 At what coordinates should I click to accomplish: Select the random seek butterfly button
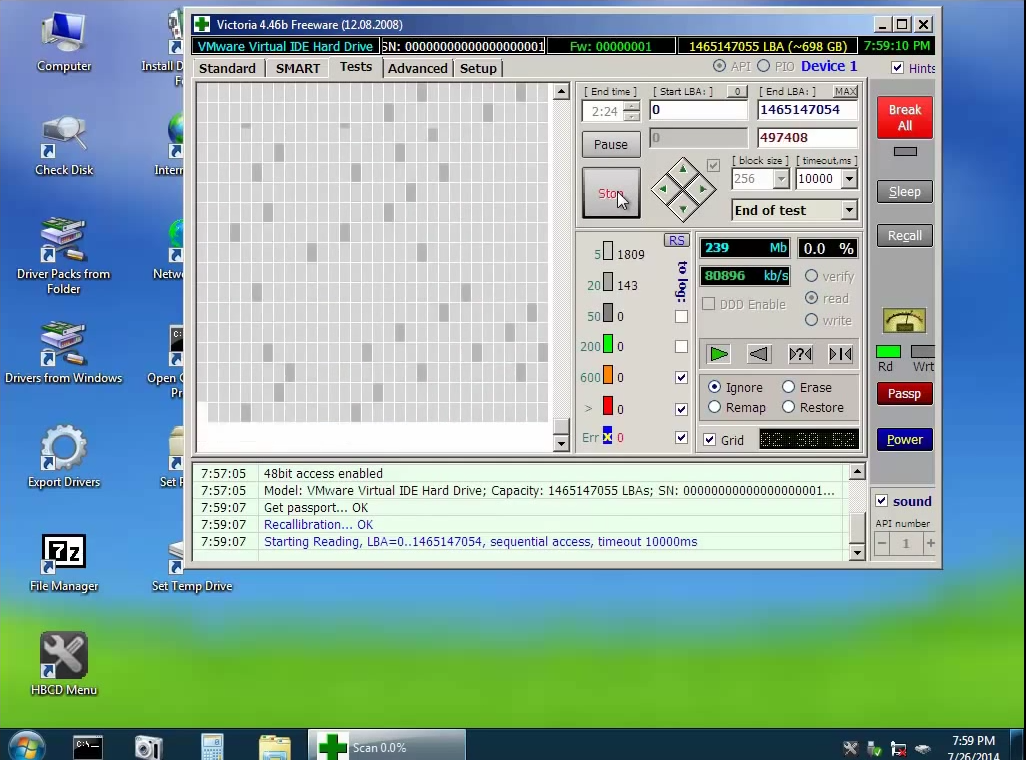[x=800, y=354]
